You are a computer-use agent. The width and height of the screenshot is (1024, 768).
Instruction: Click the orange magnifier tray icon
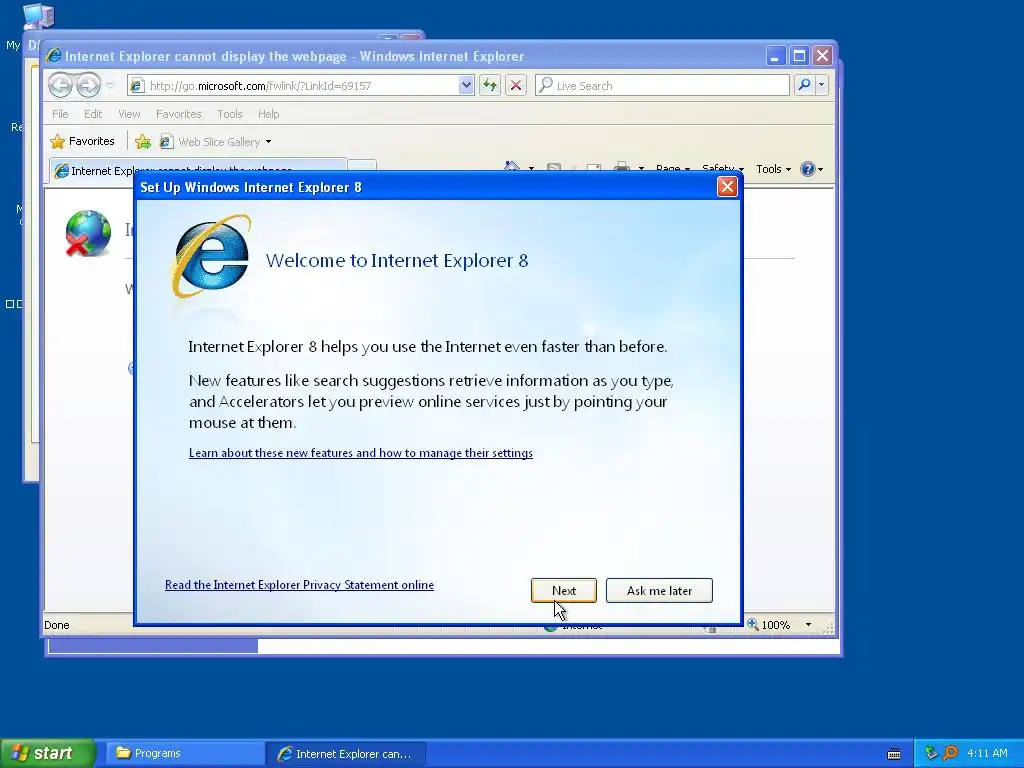point(950,753)
